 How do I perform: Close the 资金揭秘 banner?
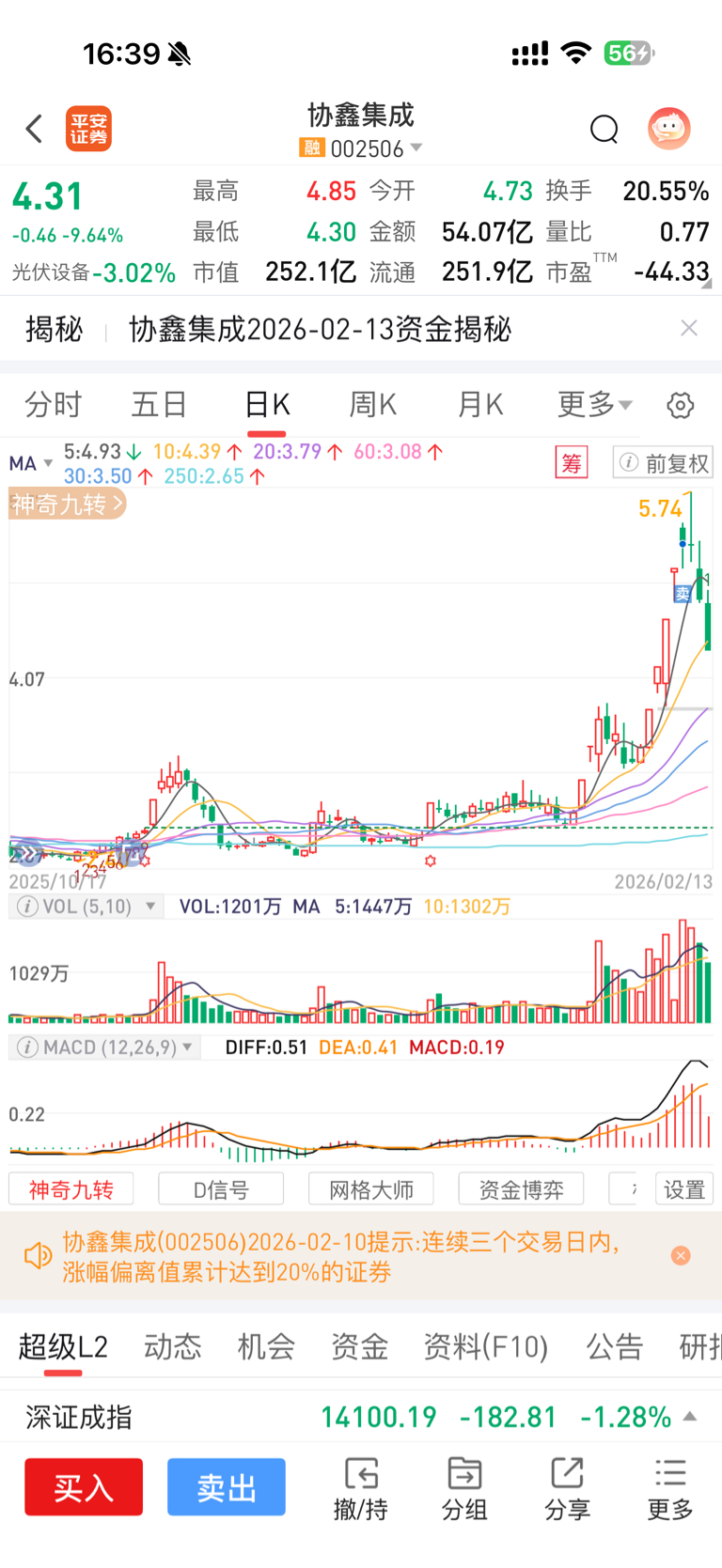pos(689,328)
